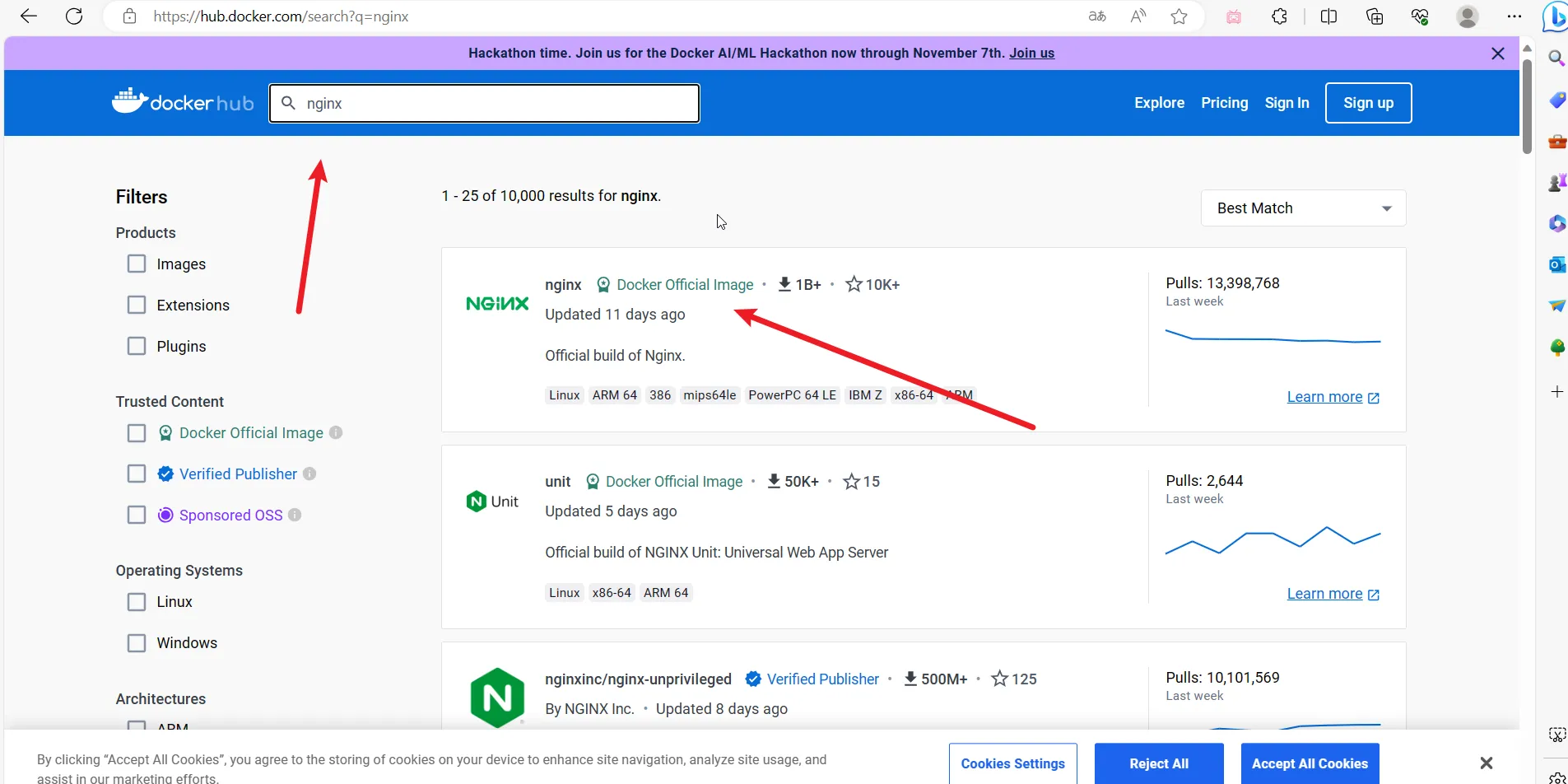Reload the page with the refresh icon

point(74,16)
